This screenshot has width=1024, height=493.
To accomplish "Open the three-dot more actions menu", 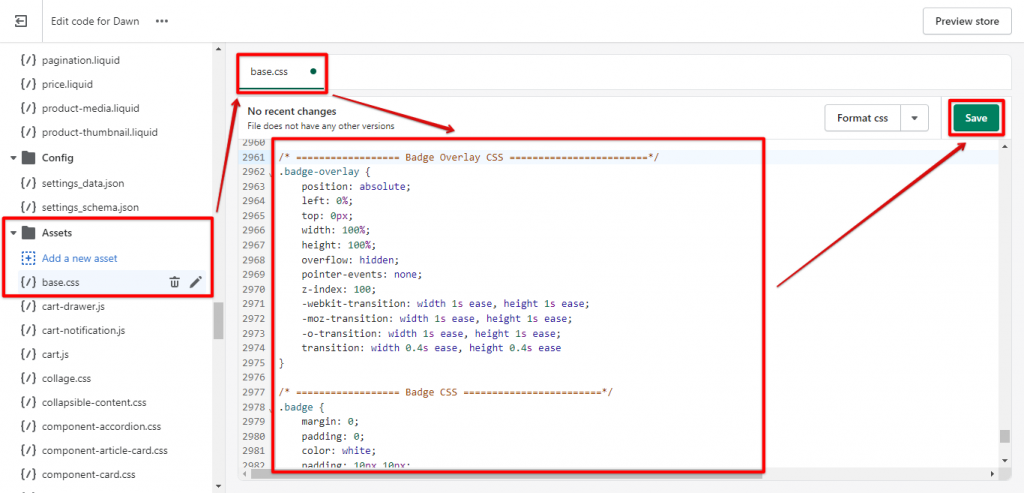I will [162, 21].
